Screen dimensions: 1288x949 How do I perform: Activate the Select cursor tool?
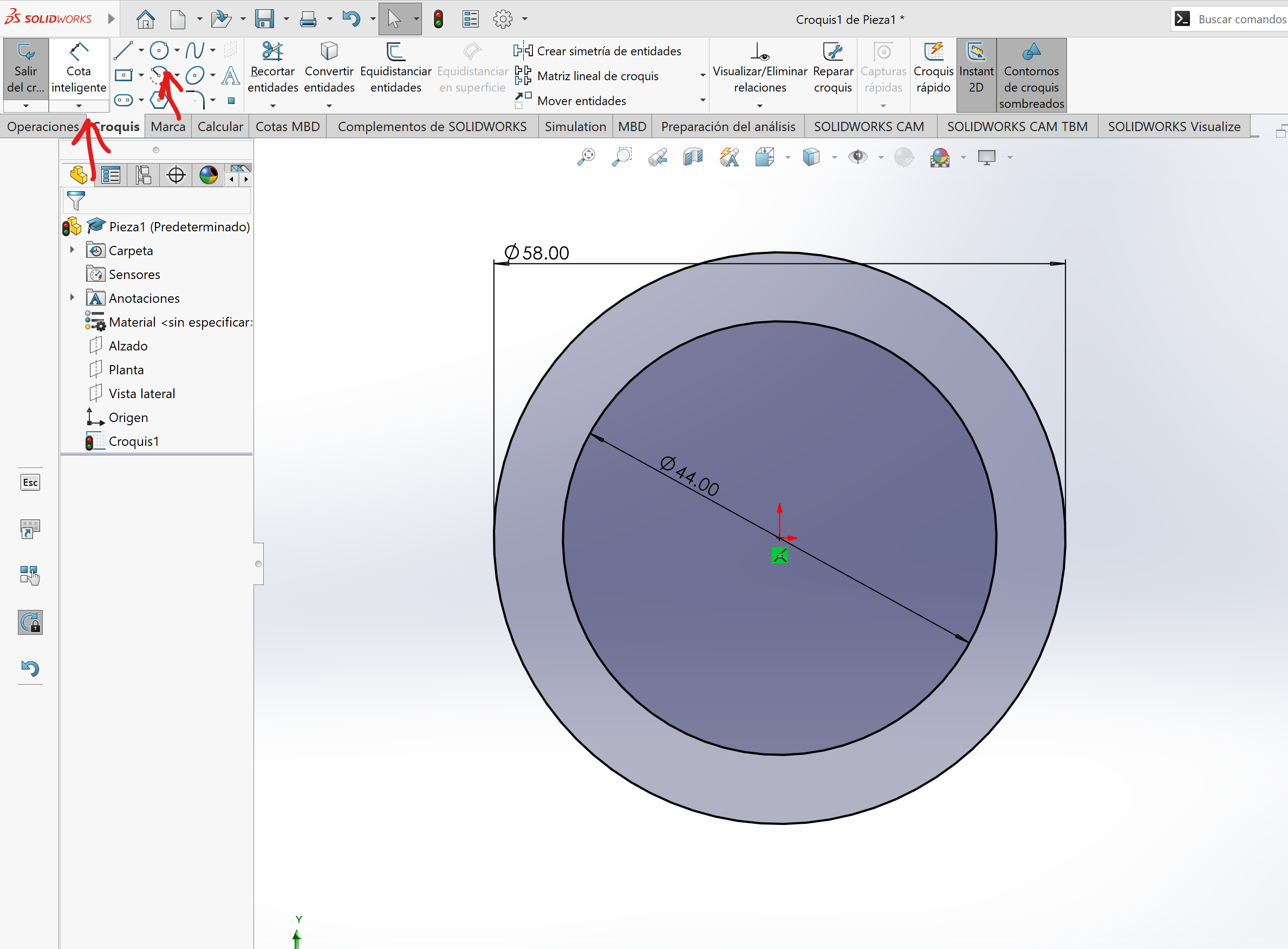(394, 19)
